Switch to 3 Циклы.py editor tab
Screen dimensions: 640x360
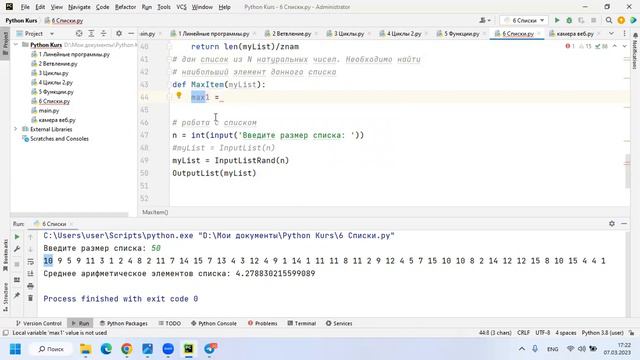click(x=349, y=33)
